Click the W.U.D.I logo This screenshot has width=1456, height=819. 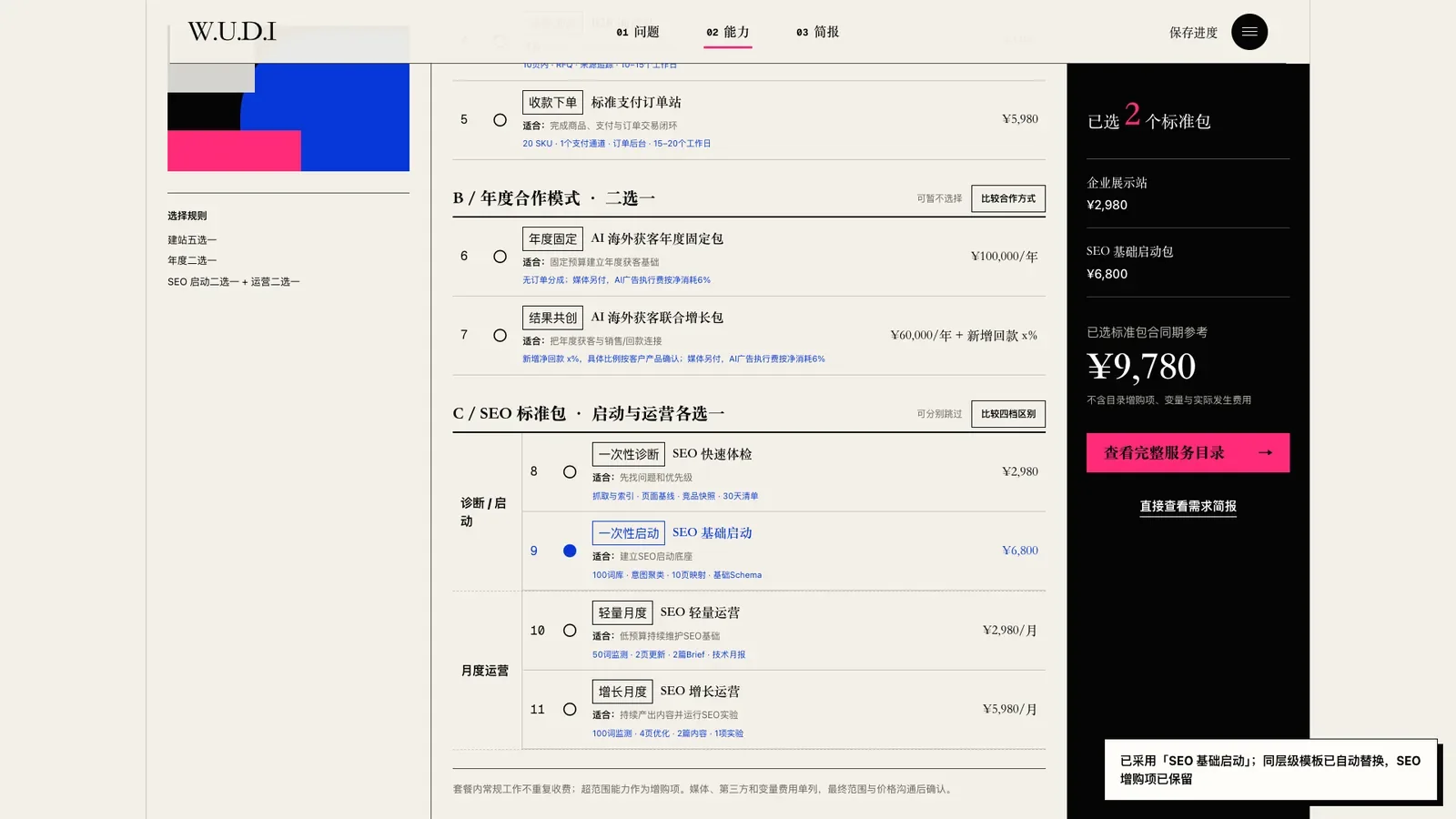[x=232, y=32]
